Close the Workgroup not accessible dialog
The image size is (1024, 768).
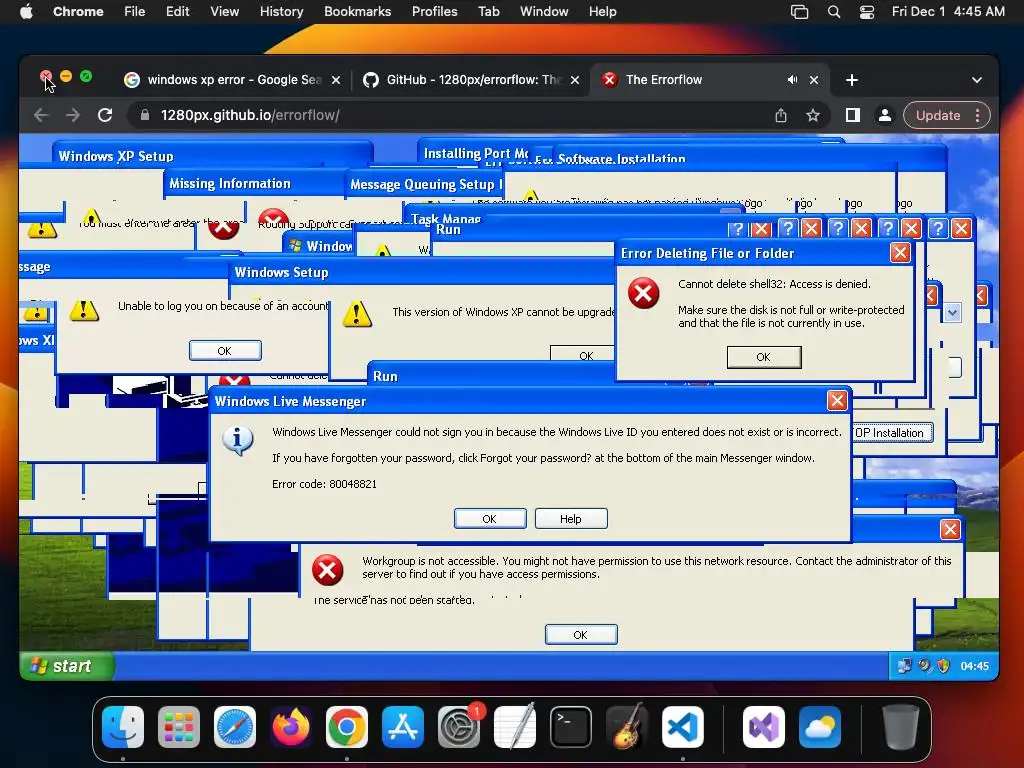click(950, 529)
